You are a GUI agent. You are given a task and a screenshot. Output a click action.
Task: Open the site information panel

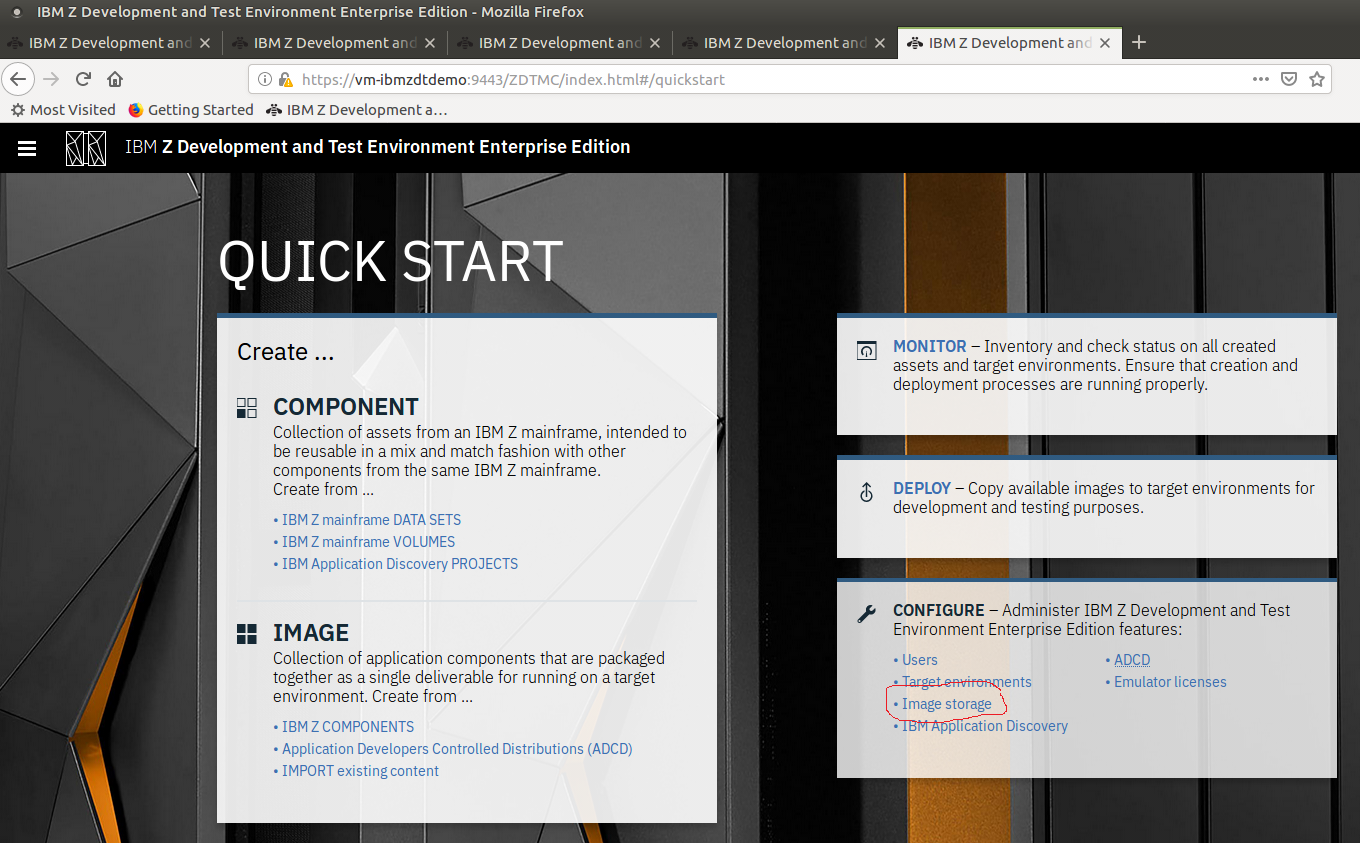pyautogui.click(x=265, y=79)
